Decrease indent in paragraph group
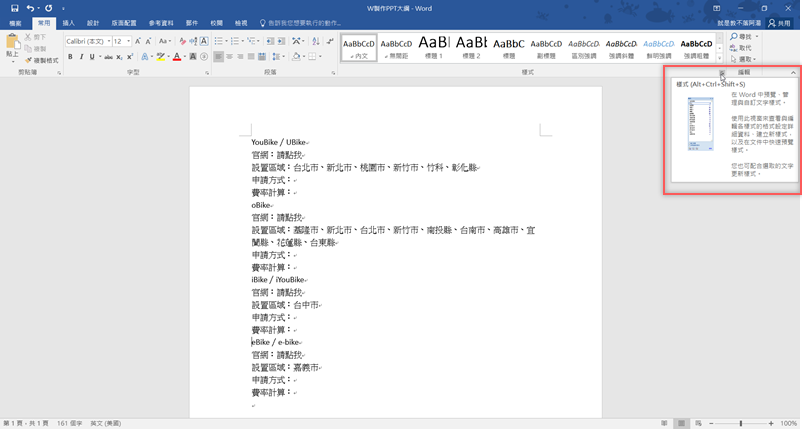Viewport: 802px width, 429px height. coord(270,41)
